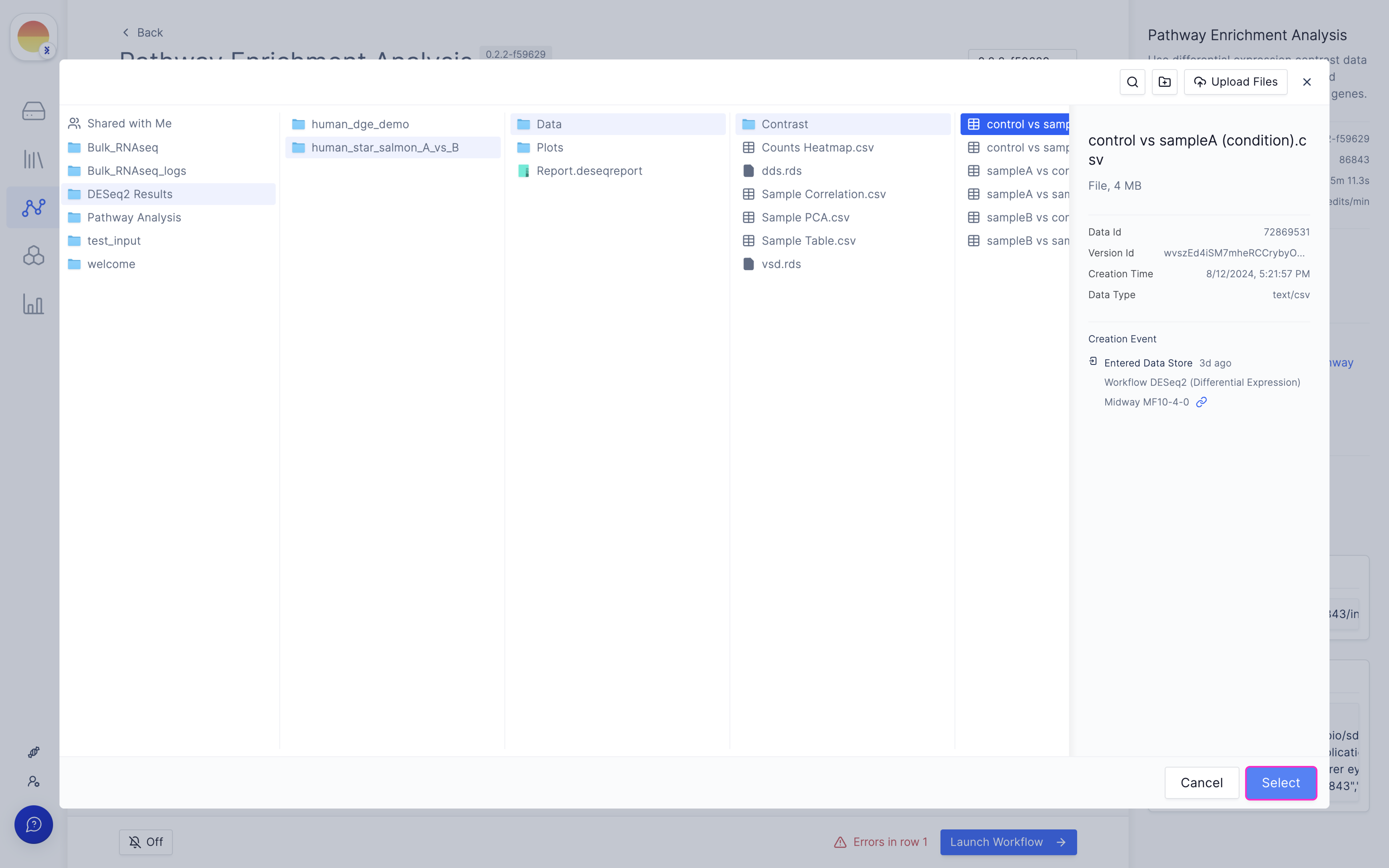Open the pods hexagons sidebar icon
The width and height of the screenshot is (1389, 868).
pyautogui.click(x=33, y=256)
